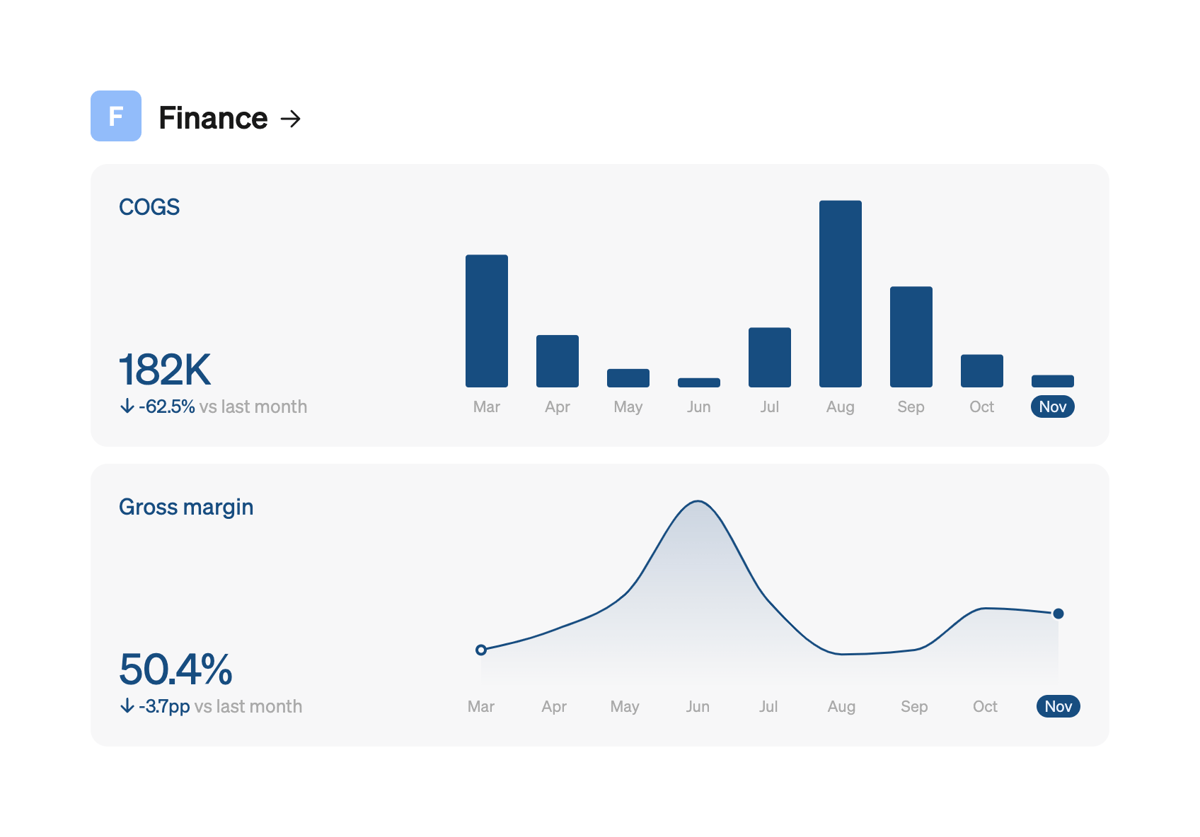Screen dimensions: 1200x837
Task: Click the Oct bar in the COGS chart
Action: pos(981,370)
